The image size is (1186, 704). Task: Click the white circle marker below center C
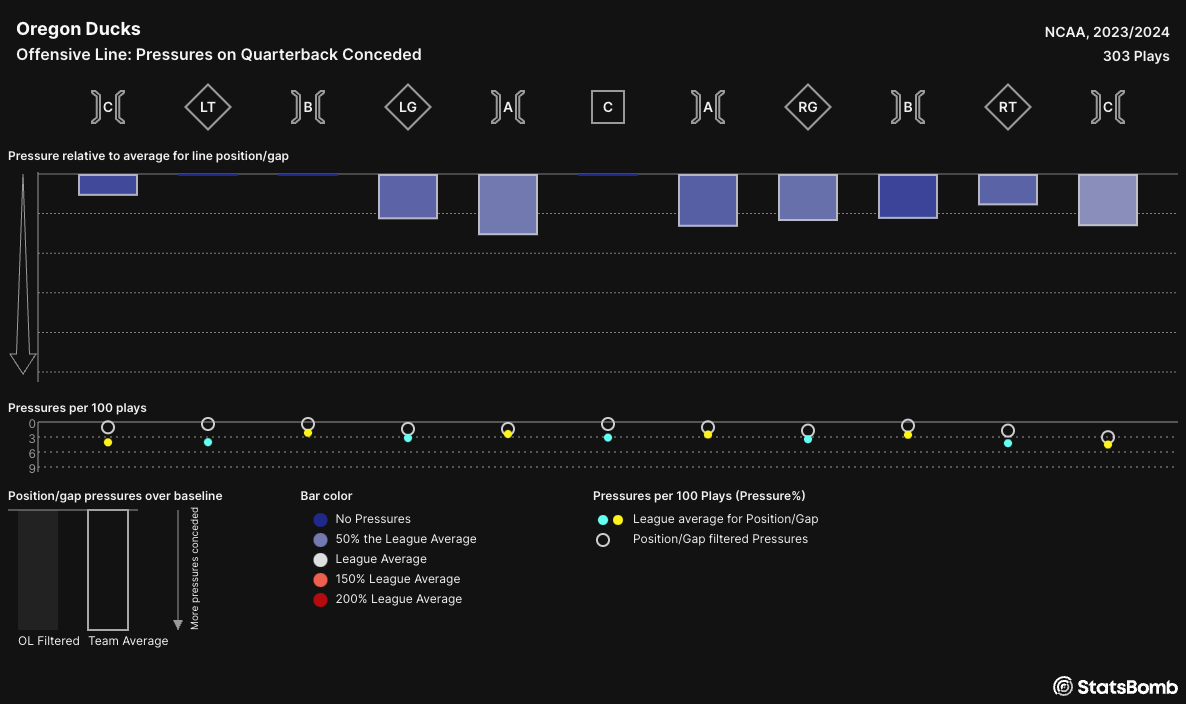[x=607, y=424]
